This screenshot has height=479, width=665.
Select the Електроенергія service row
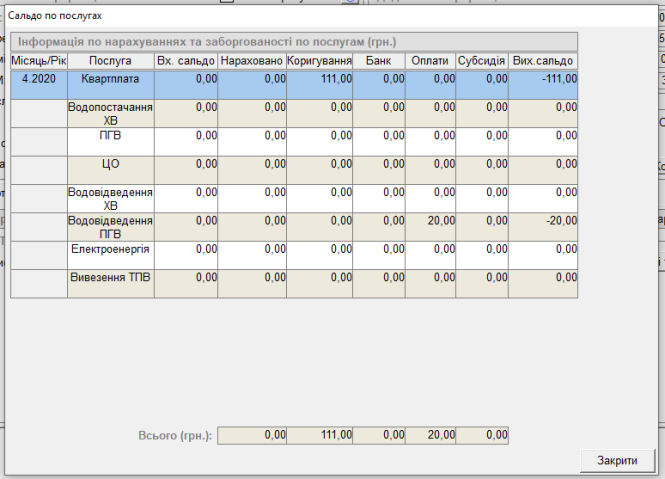tap(110, 249)
